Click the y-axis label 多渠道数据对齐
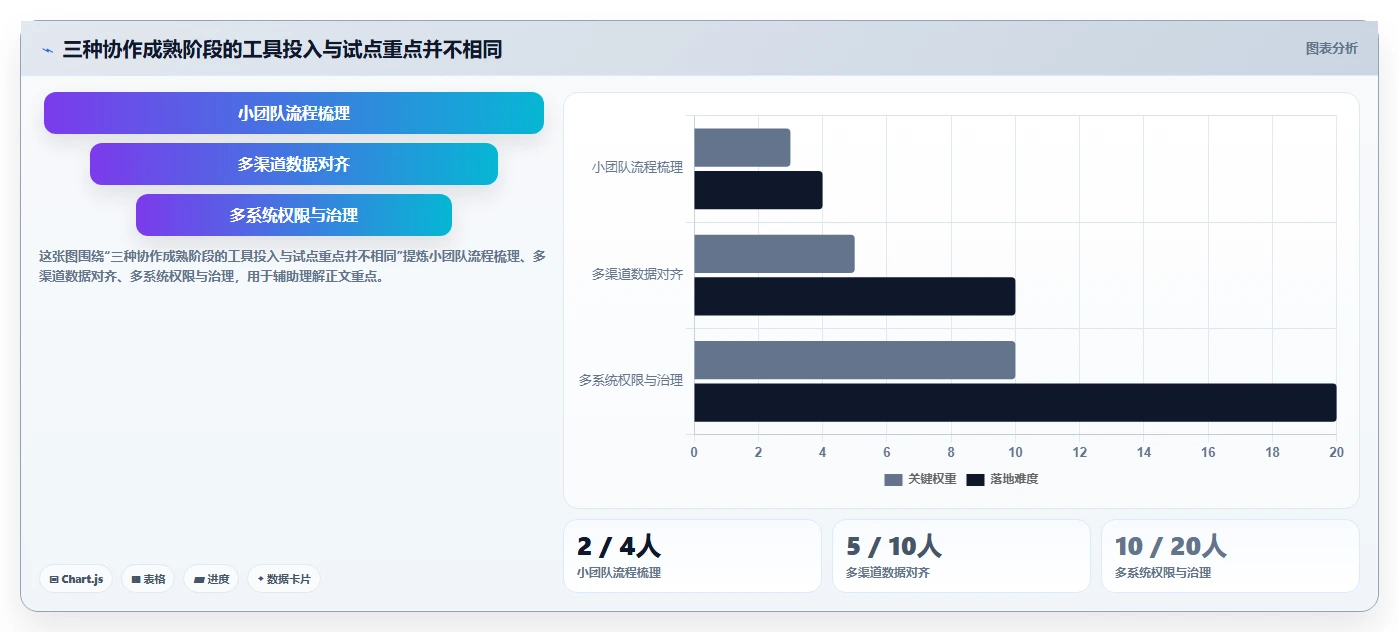The height and width of the screenshot is (632, 1399). pyautogui.click(x=637, y=274)
